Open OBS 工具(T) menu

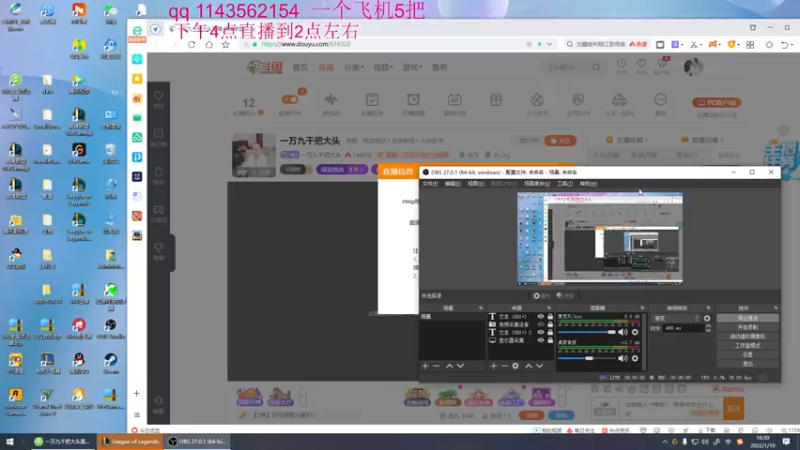(x=565, y=184)
